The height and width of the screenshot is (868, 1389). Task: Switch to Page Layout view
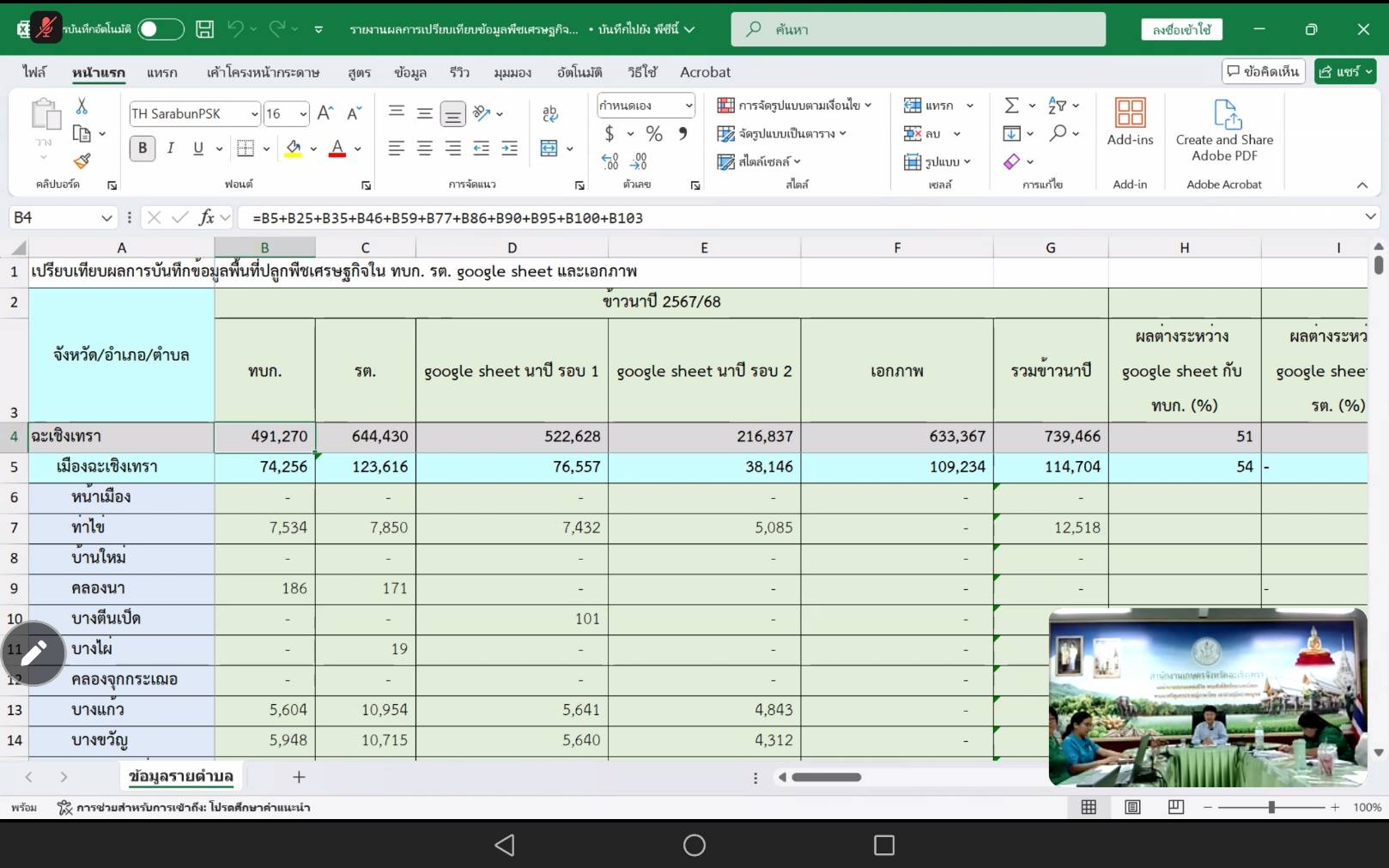click(x=1132, y=807)
